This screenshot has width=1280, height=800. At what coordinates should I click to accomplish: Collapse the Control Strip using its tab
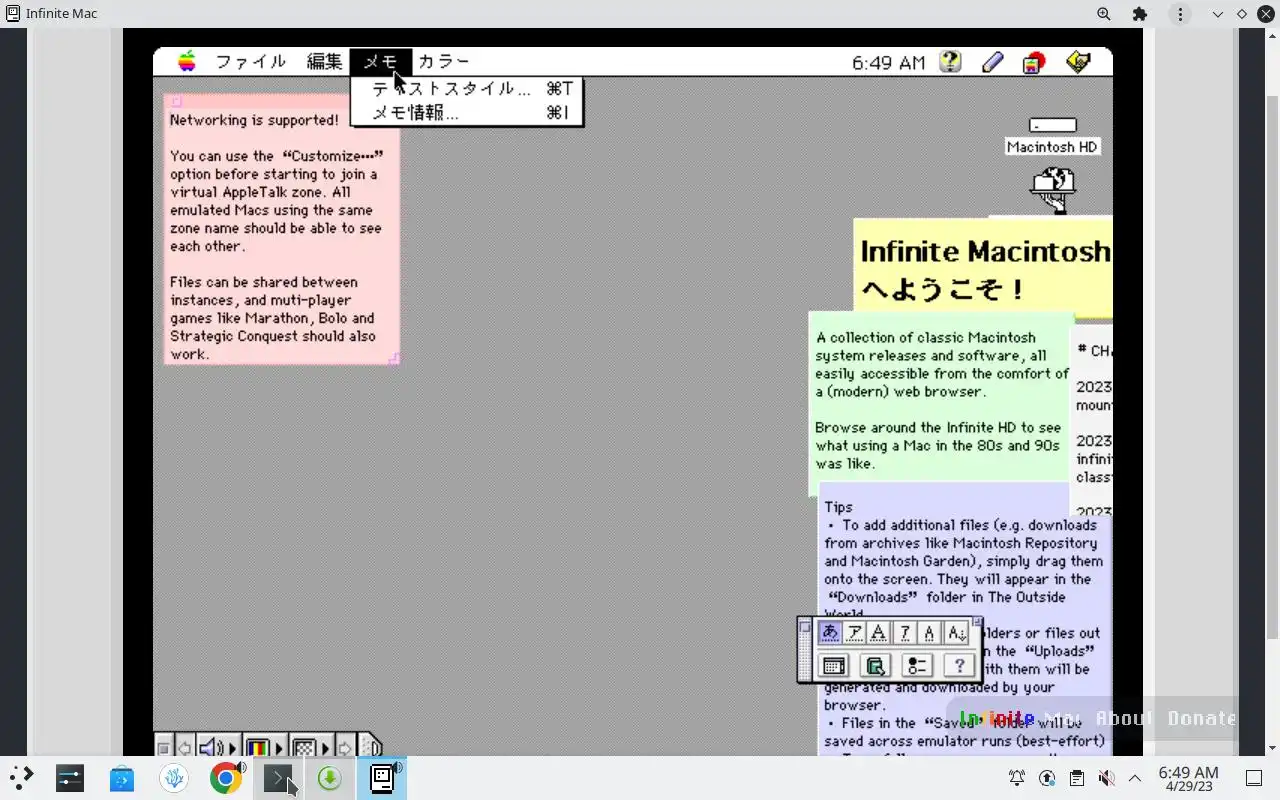[x=371, y=747]
